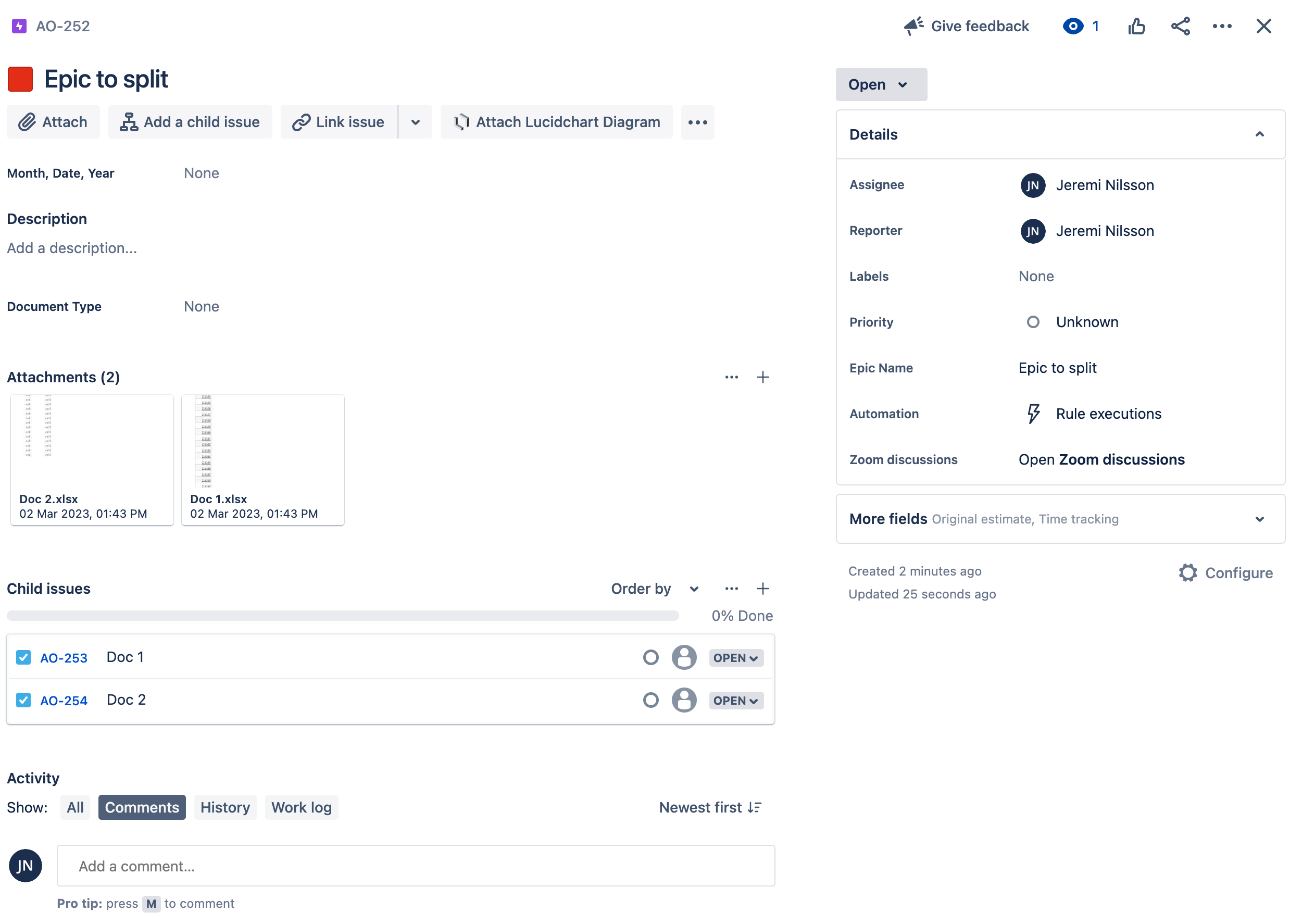The image size is (1302, 924).
Task: Click the Give feedback megaphone icon
Action: 913,26
